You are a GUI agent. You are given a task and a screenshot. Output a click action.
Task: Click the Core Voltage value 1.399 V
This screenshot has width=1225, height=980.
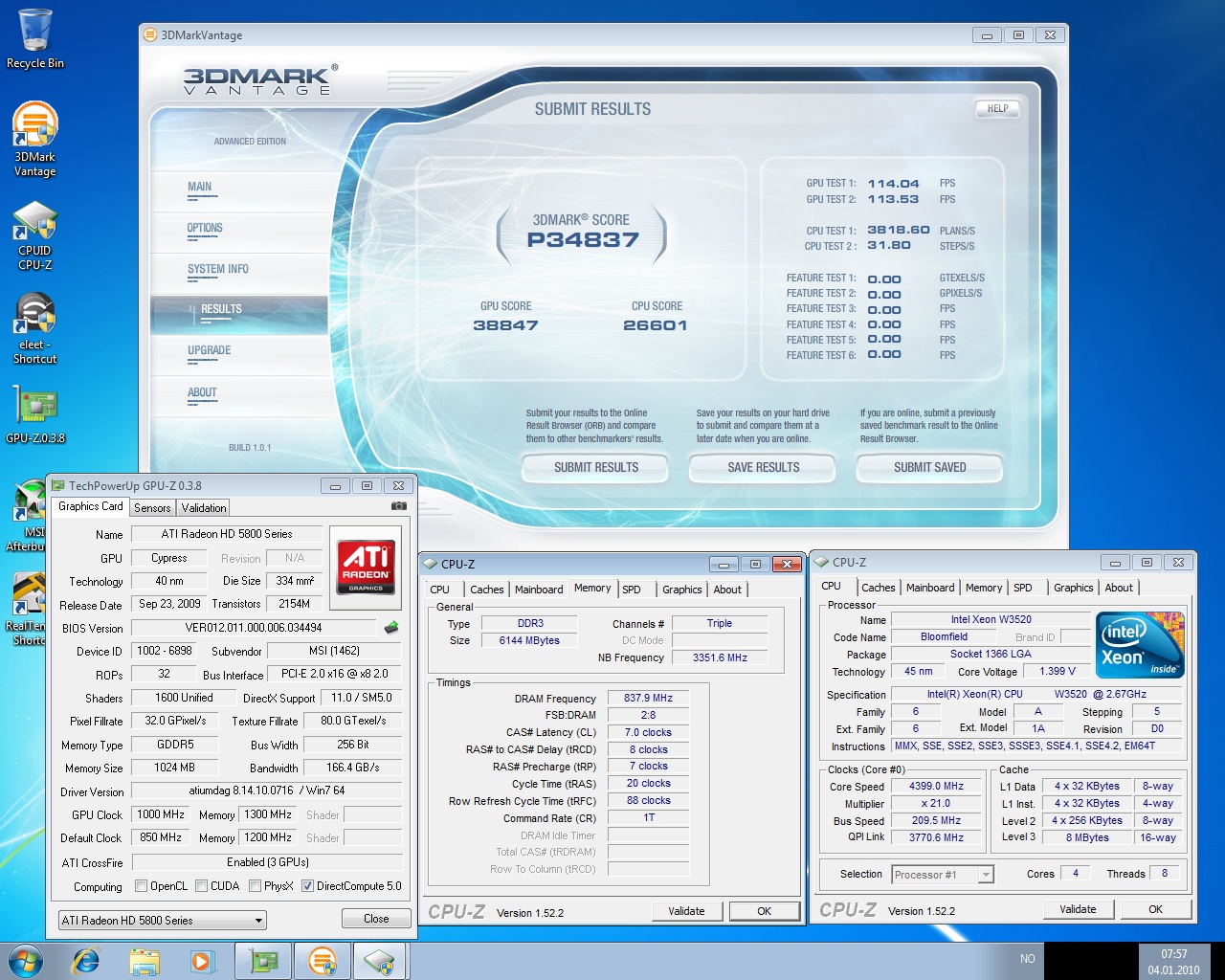click(1057, 671)
